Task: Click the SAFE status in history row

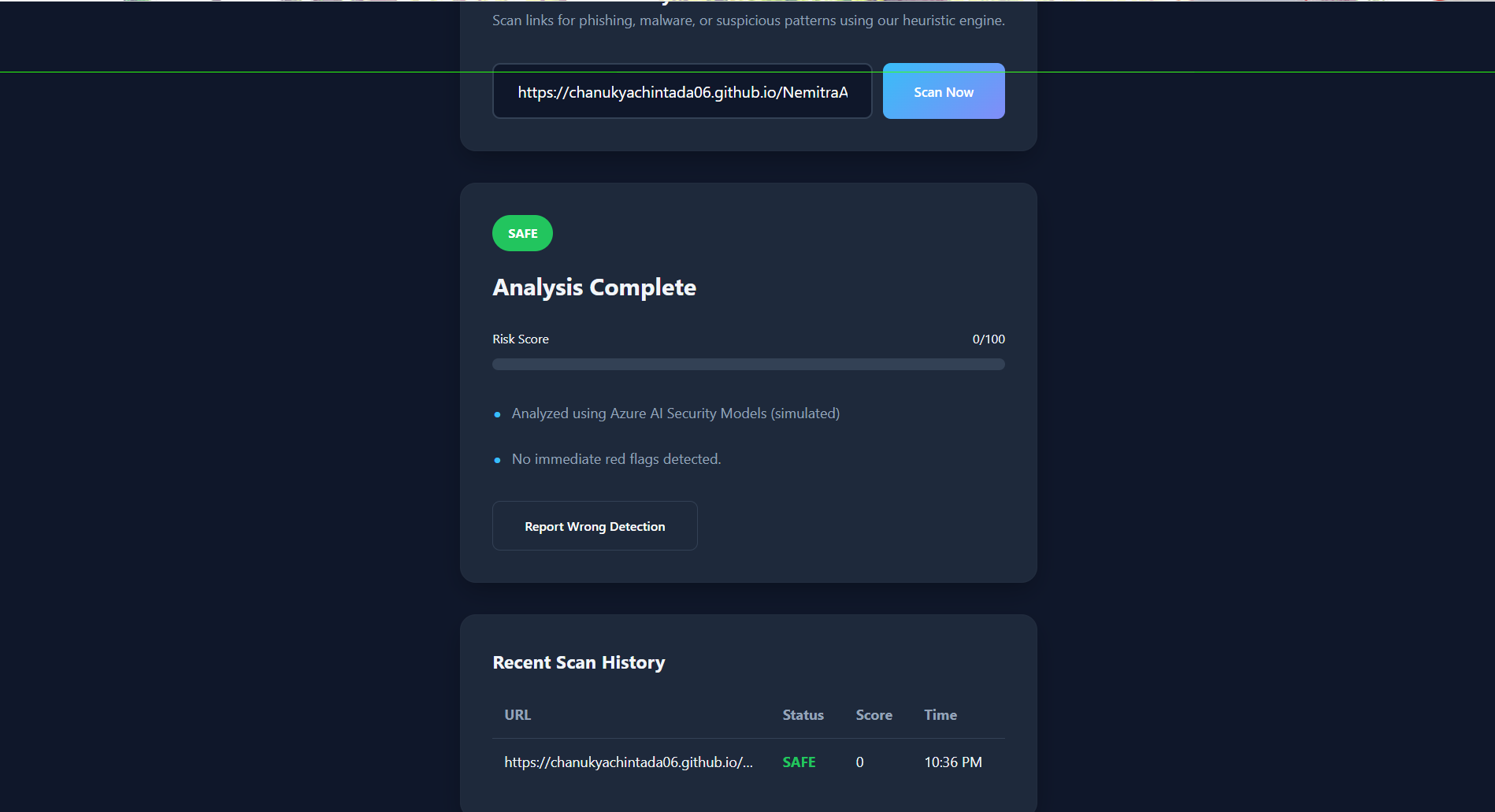Action: [x=799, y=762]
